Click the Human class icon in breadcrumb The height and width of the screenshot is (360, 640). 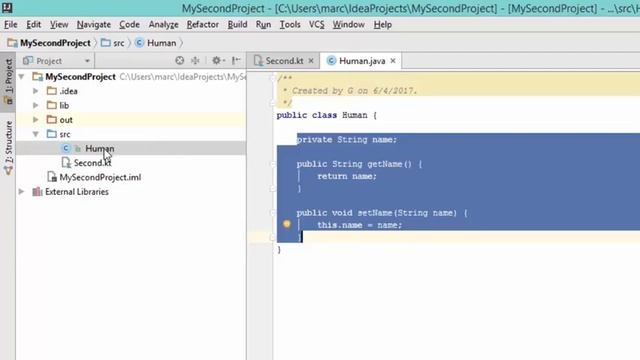pyautogui.click(x=139, y=43)
